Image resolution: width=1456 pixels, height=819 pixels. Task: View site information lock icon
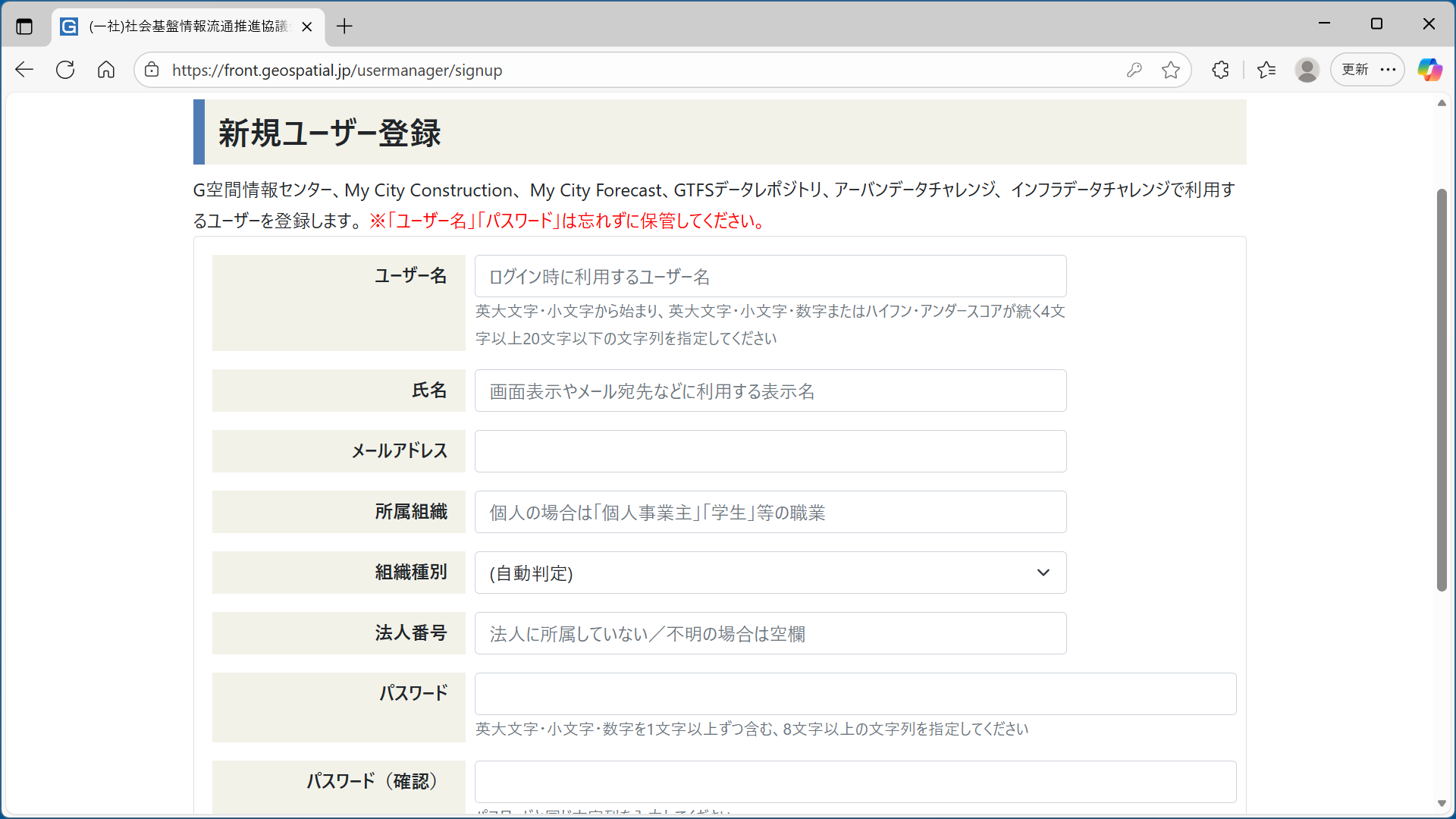(x=152, y=70)
